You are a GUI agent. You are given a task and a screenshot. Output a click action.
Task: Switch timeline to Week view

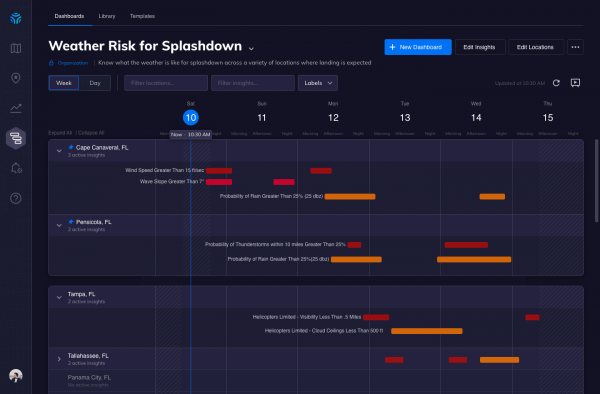[64, 83]
